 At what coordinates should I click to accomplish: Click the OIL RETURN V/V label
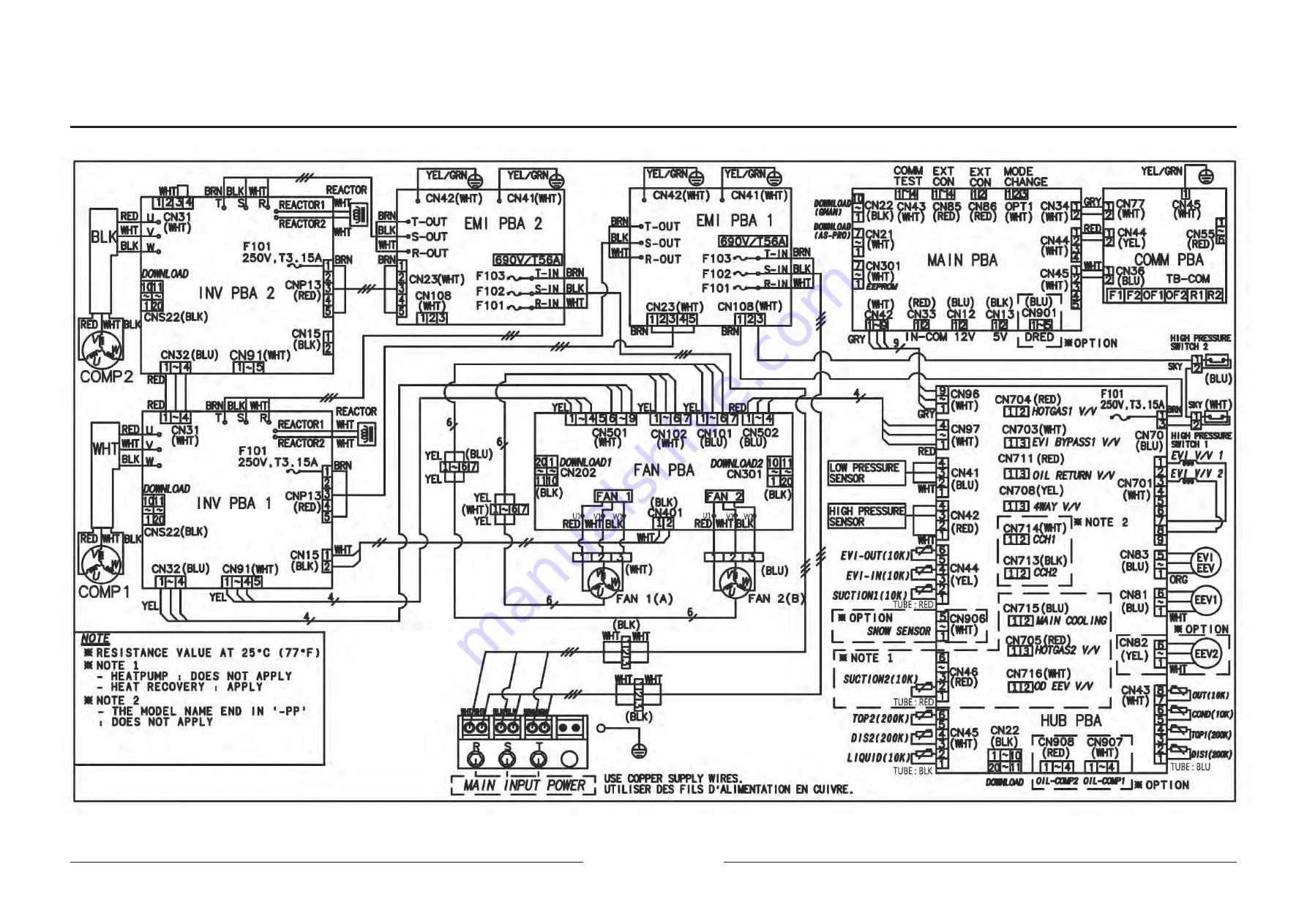click(x=1073, y=475)
